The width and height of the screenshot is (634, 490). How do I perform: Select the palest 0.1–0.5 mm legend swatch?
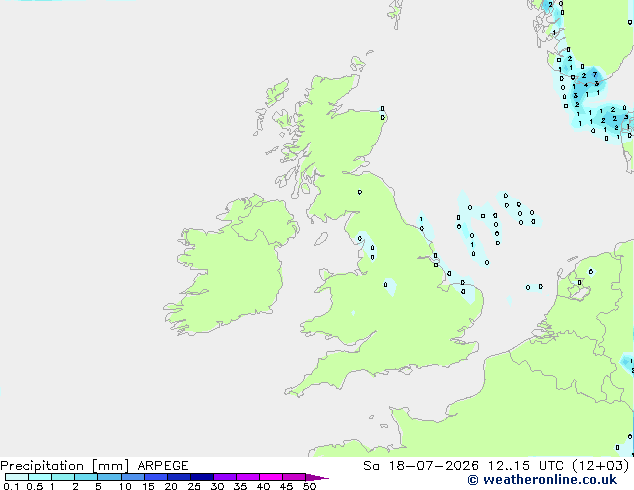[x=17, y=477]
